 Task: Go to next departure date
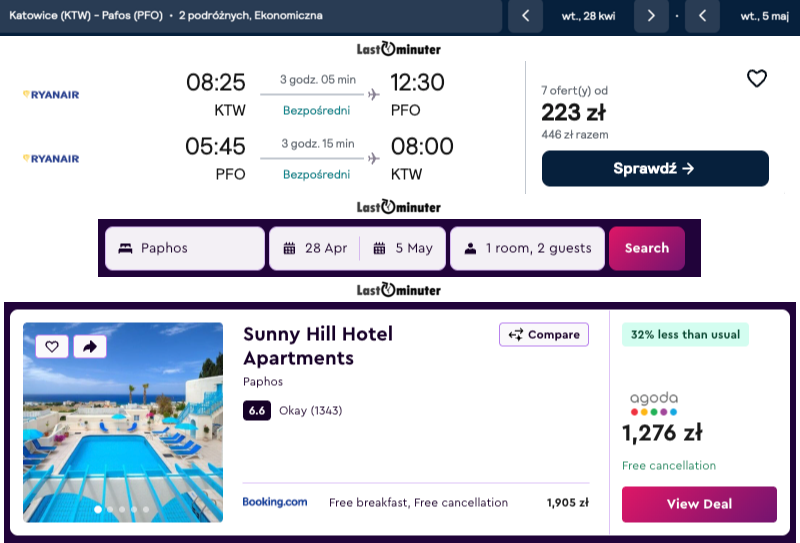pyautogui.click(x=651, y=15)
